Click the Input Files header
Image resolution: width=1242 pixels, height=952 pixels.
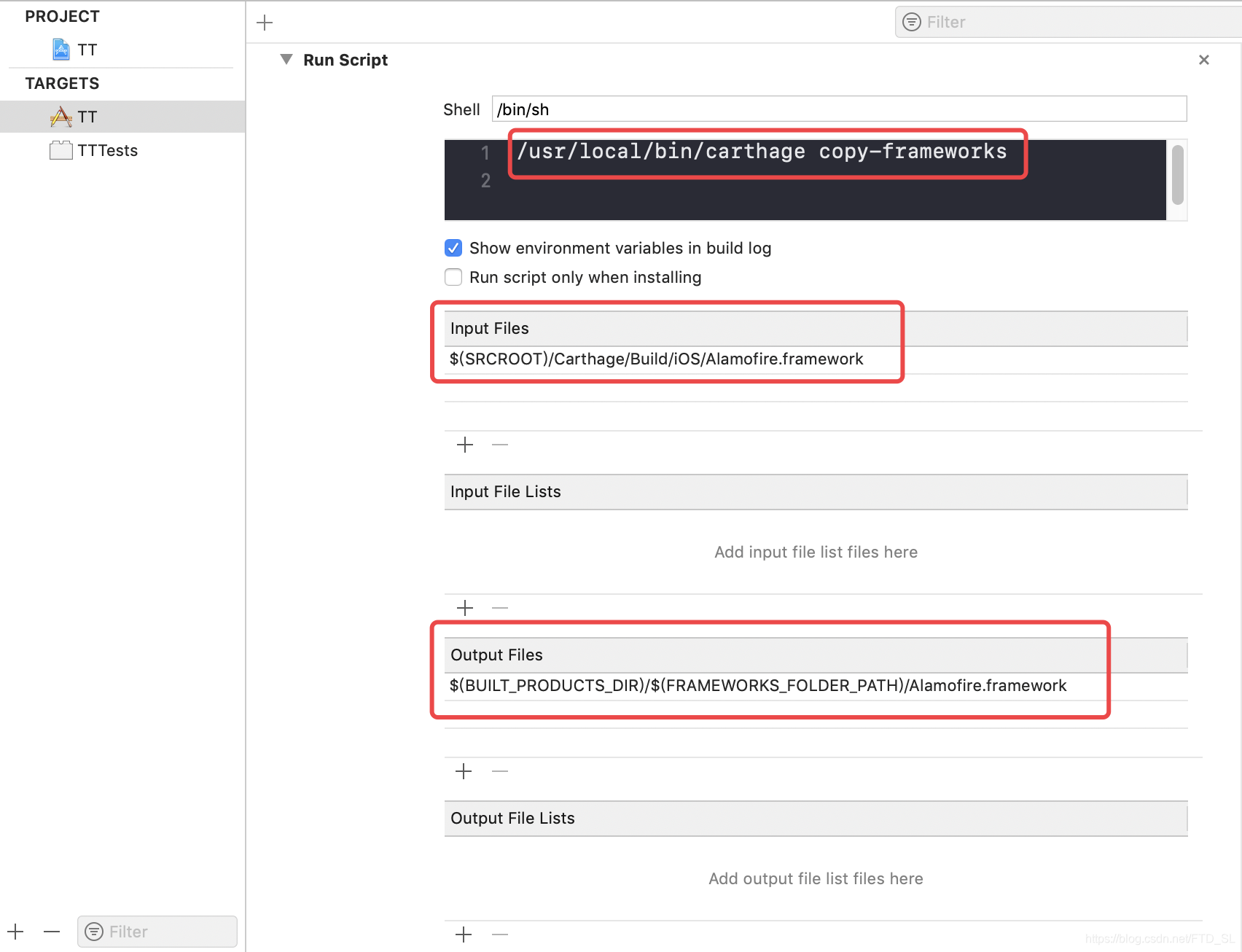(816, 329)
